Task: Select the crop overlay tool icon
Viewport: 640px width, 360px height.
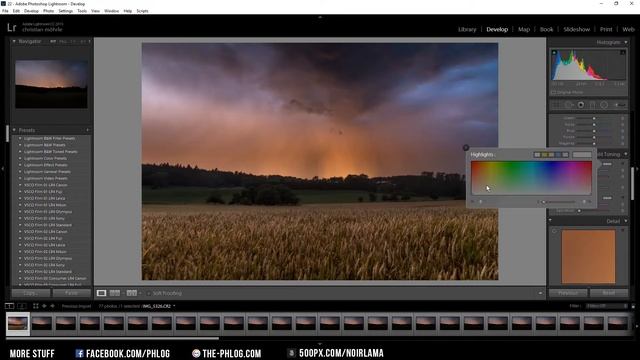Action: coord(556,105)
